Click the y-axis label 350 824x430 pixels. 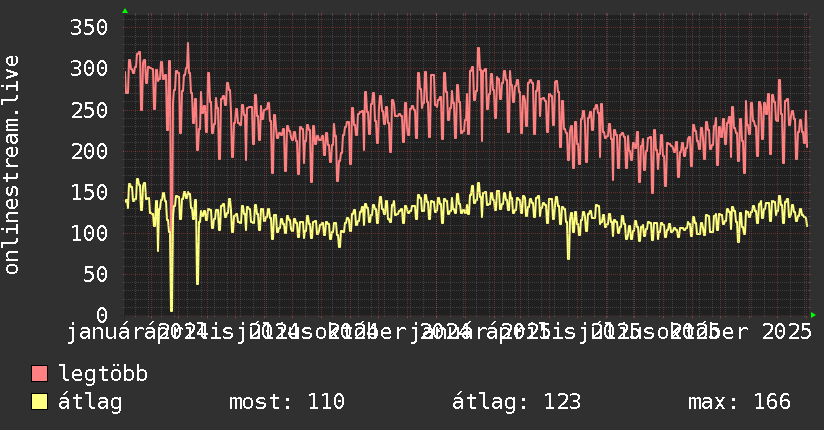click(89, 27)
